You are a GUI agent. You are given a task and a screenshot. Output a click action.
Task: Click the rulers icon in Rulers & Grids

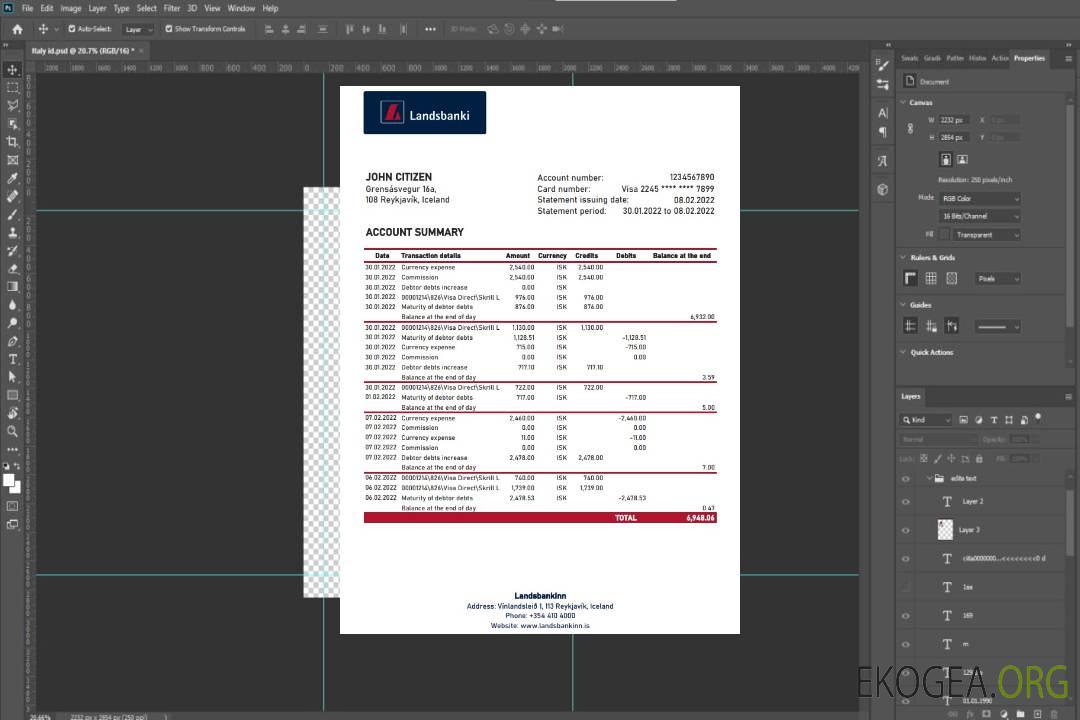point(911,278)
